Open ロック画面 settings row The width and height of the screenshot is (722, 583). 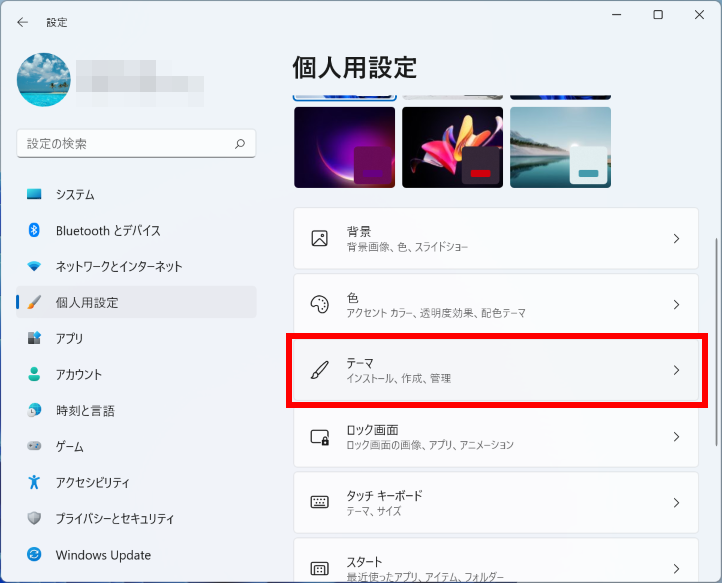[x=496, y=437]
